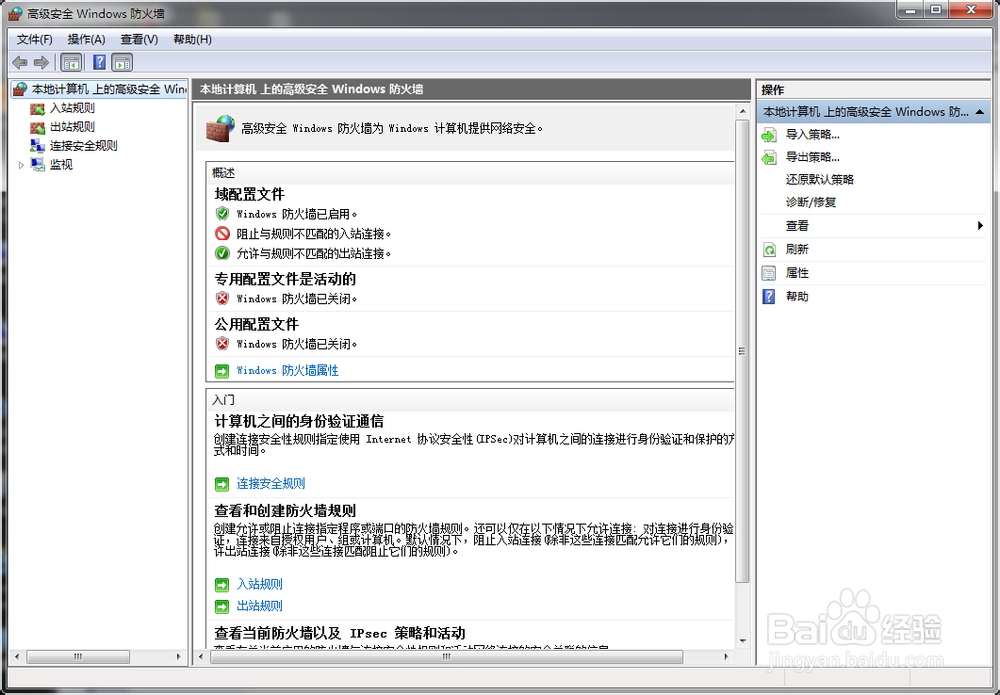
Task: Click the center pane vertical scrollbar thumb
Action: (742, 351)
